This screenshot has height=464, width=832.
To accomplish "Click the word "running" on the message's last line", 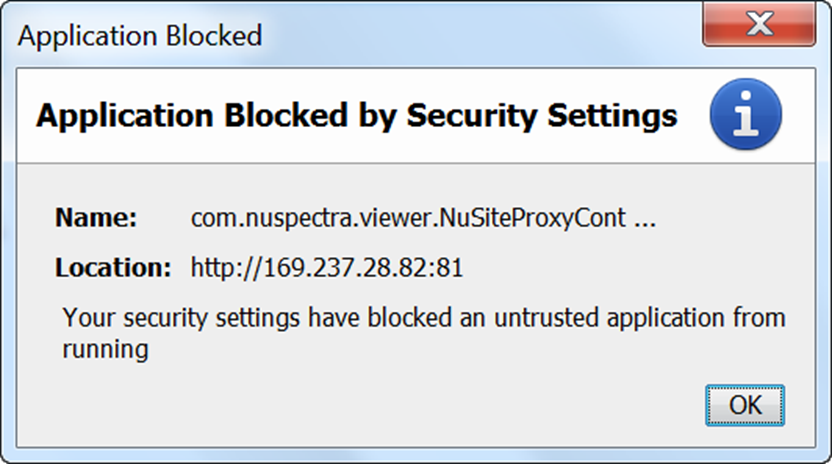I will [105, 349].
